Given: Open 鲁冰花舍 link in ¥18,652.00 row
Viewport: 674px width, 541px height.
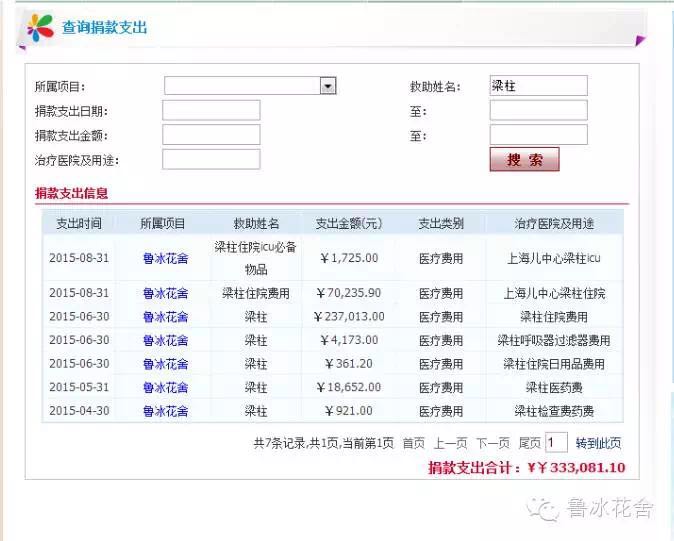Looking at the screenshot, I should 165,388.
